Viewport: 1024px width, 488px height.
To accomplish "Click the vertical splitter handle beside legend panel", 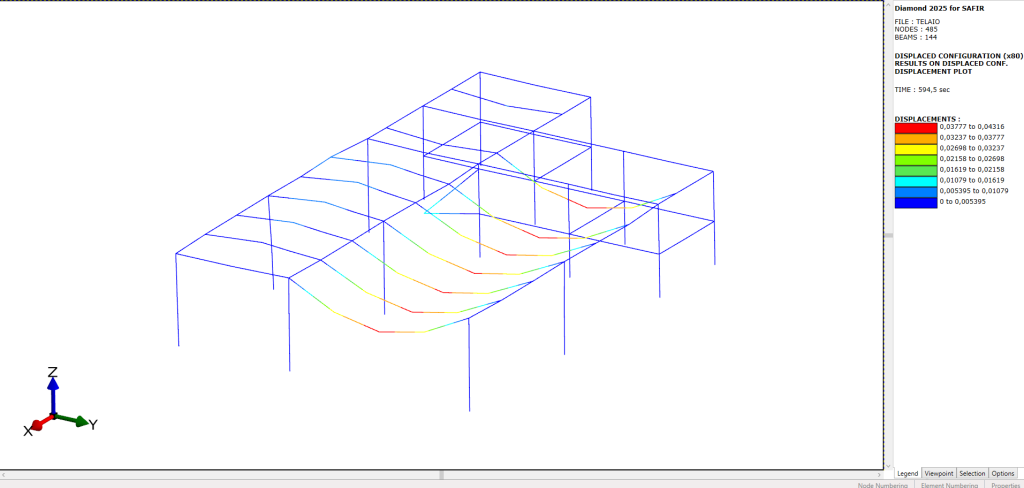I will coord(887,237).
